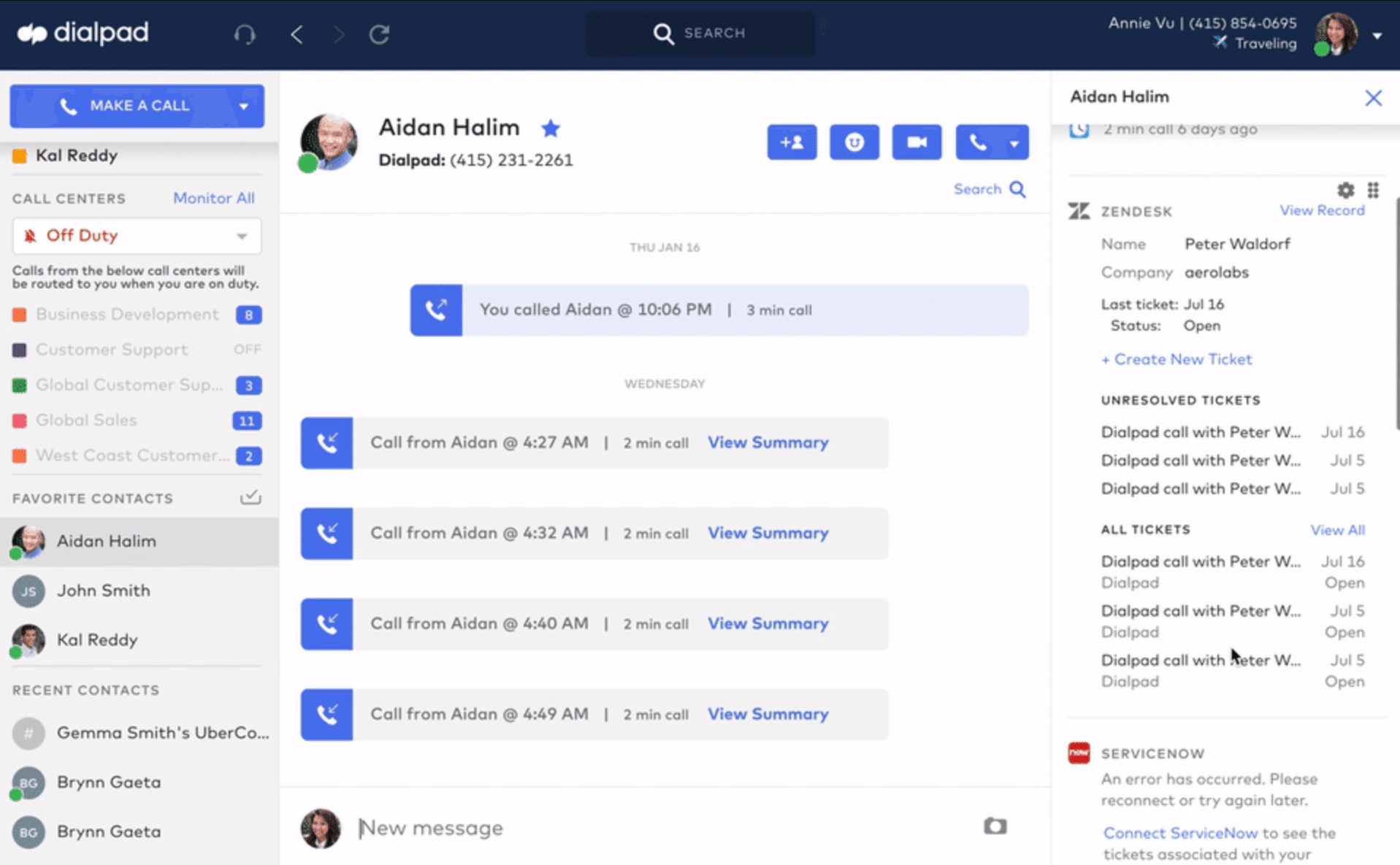This screenshot has height=865, width=1400.
Task: Click the ServiceNow logo icon
Action: [1079, 753]
